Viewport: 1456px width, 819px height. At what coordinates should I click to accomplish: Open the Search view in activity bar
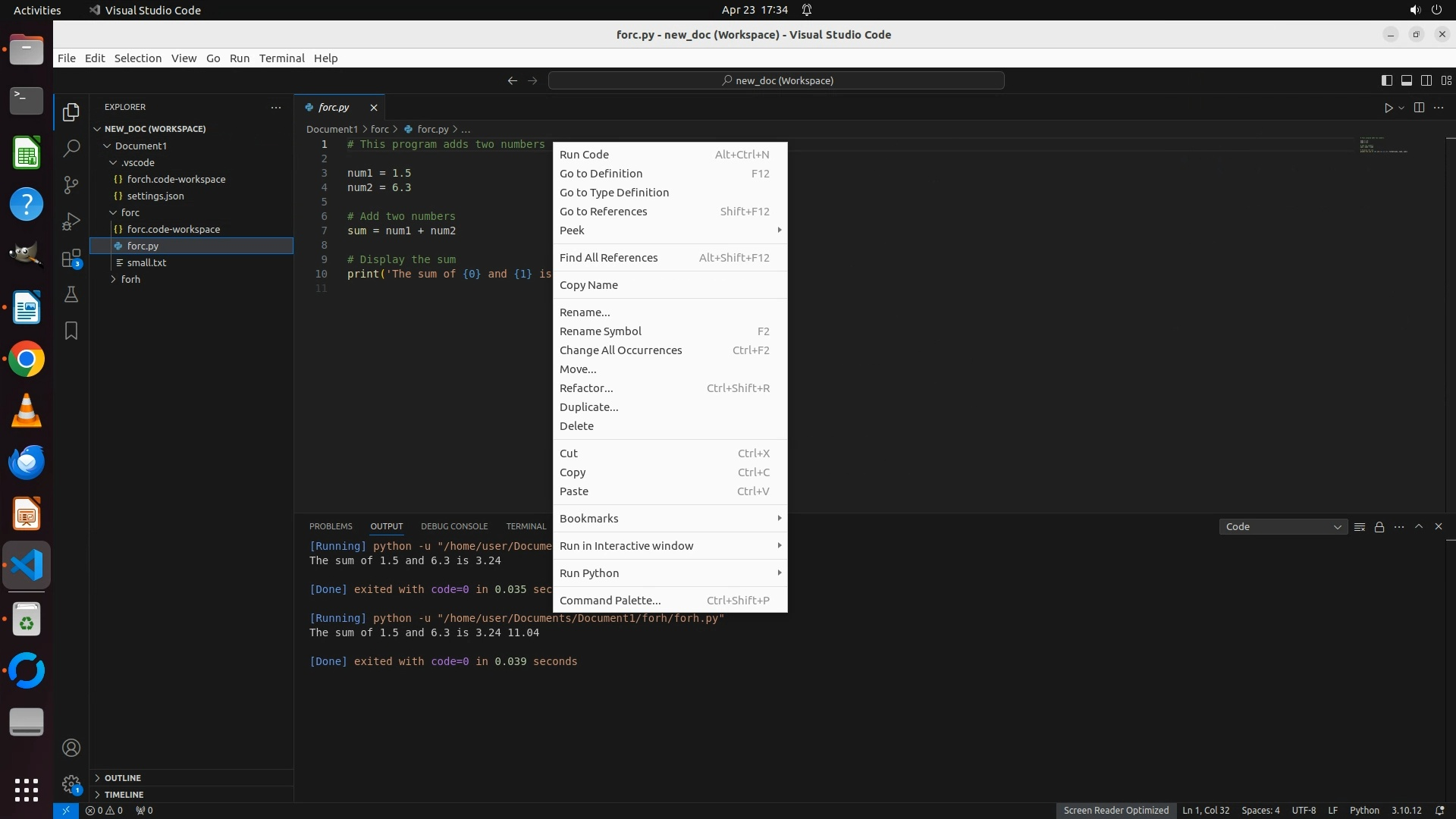point(71,148)
